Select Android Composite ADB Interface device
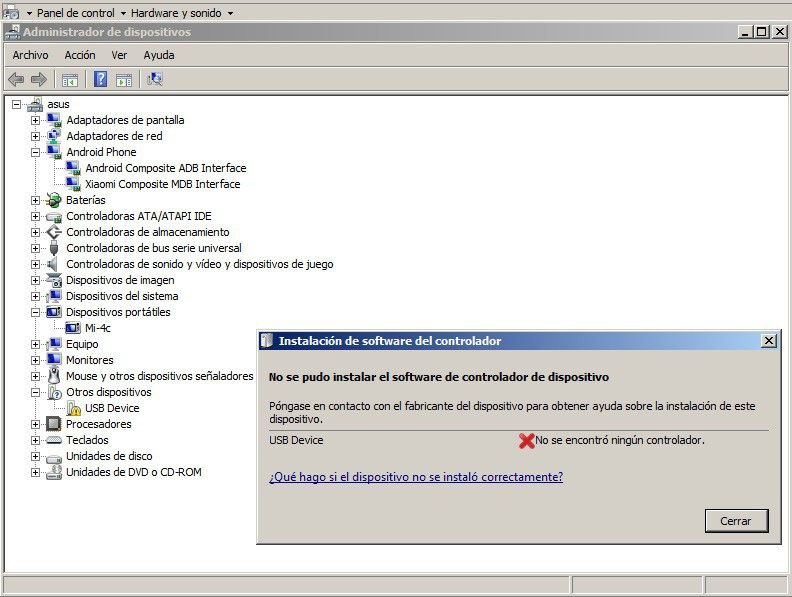 (x=166, y=168)
